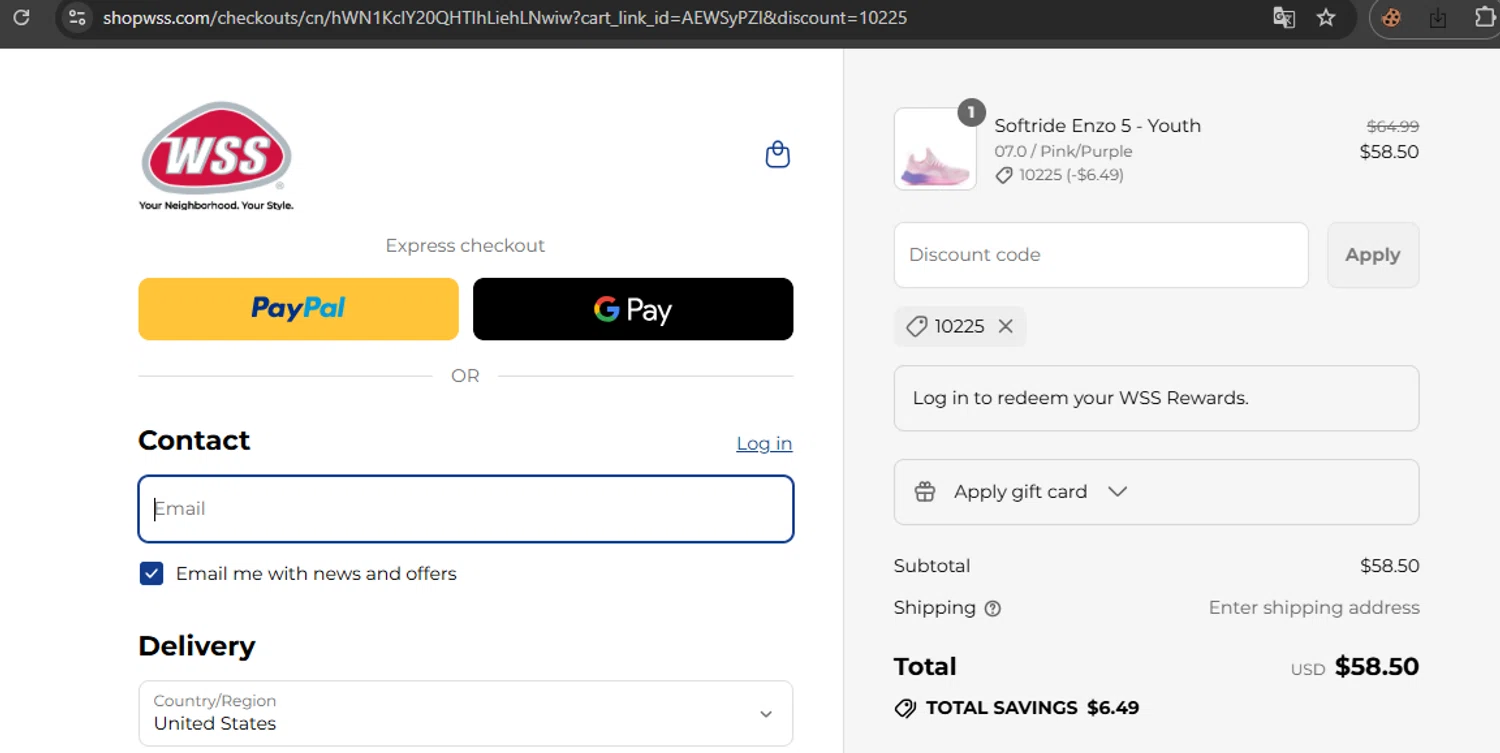This screenshot has width=1500, height=753.
Task: Reload the page with the refresh icon
Action: 21,17
